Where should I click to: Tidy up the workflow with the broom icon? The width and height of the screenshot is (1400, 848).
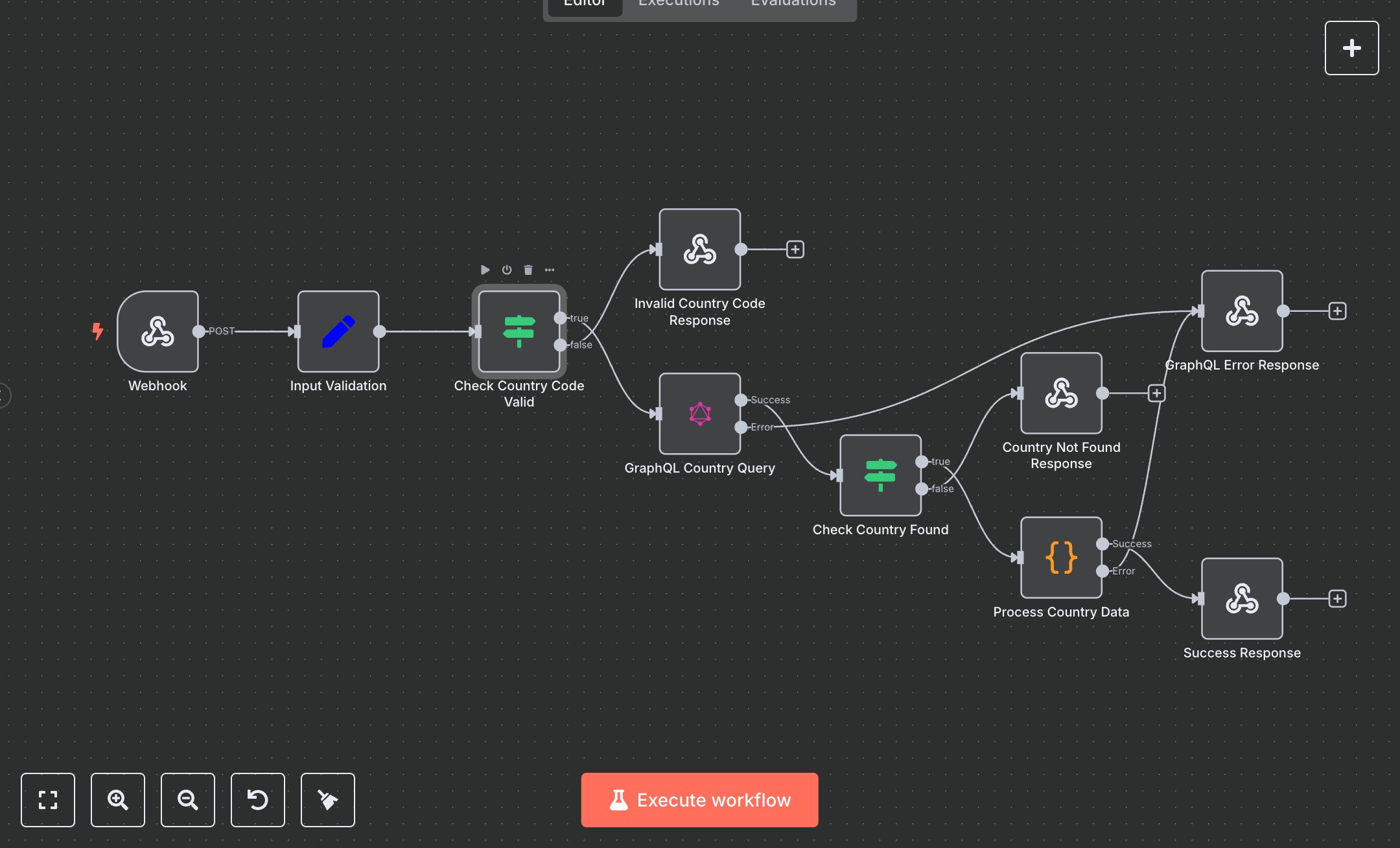(328, 800)
